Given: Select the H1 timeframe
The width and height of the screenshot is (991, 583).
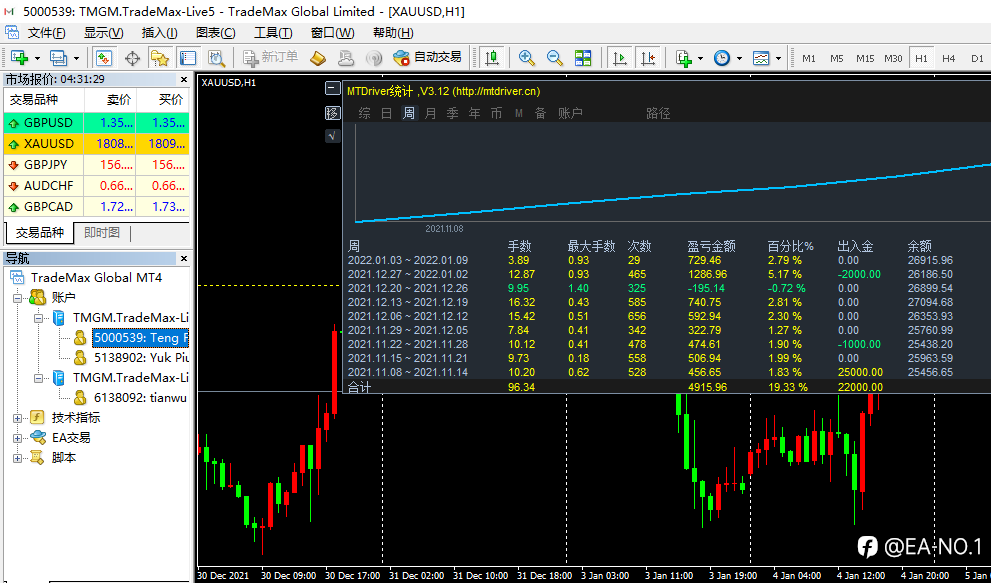Looking at the screenshot, I should pos(921,58).
